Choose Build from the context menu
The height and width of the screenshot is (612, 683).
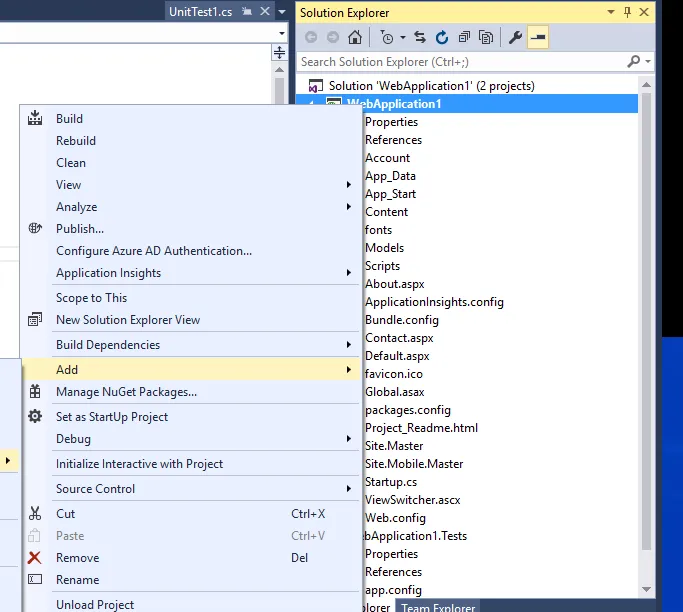69,119
